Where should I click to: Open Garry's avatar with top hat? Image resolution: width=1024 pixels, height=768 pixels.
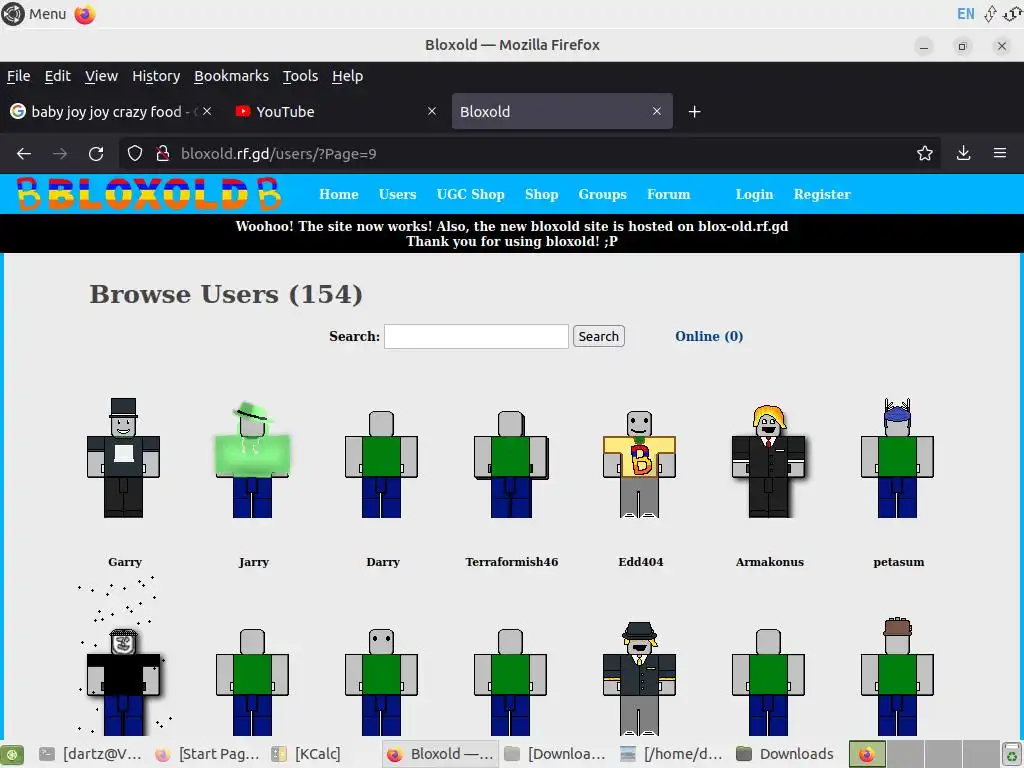point(123,458)
